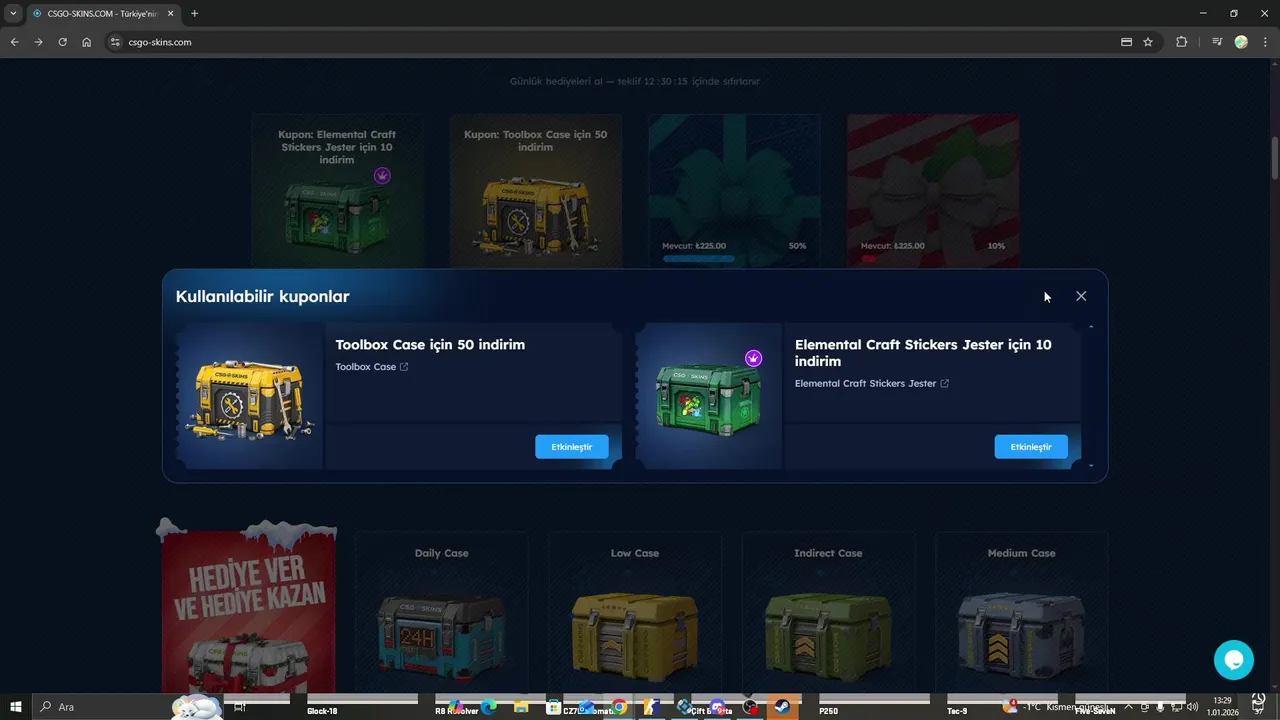Open Task View on the taskbar
1280x720 pixels.
pos(239,707)
